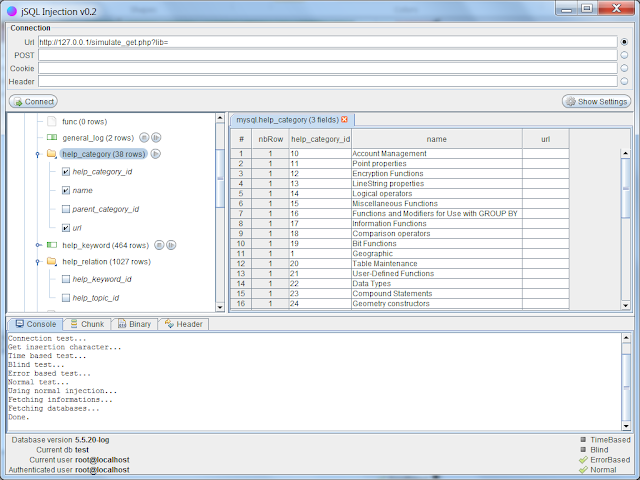Viewport: 640px width, 480px height.
Task: Select the general_log (2 rows) tree item
Action: tap(98, 138)
